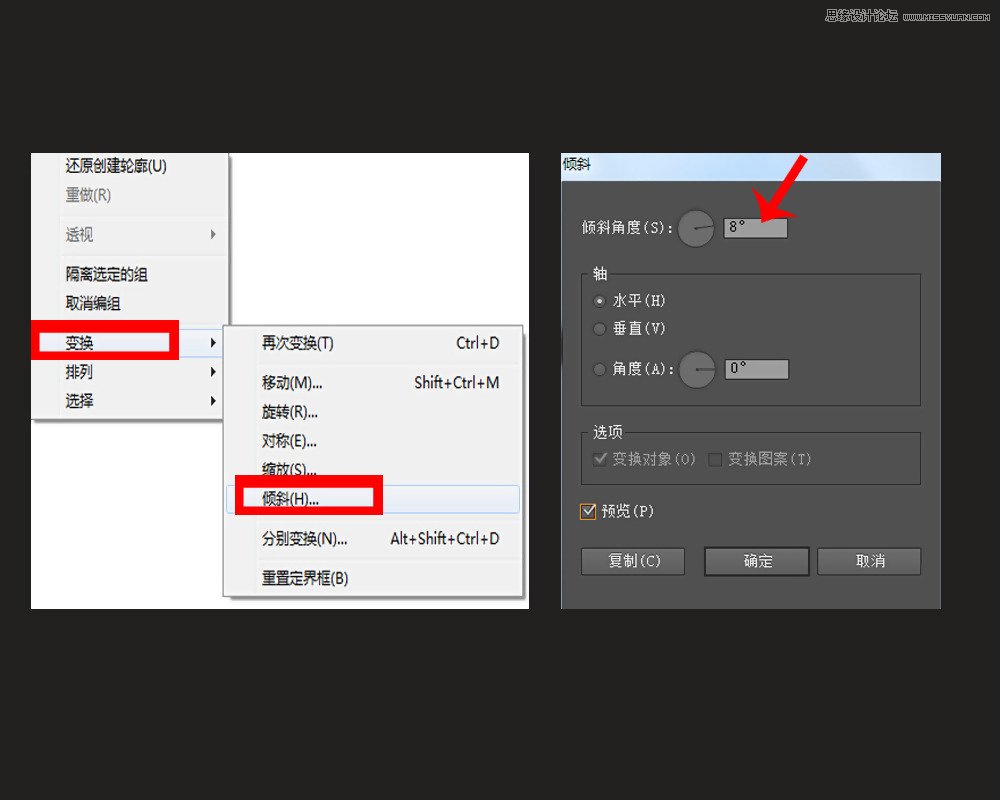
Task: Select 取消编组 from the context menu
Action: point(90,303)
